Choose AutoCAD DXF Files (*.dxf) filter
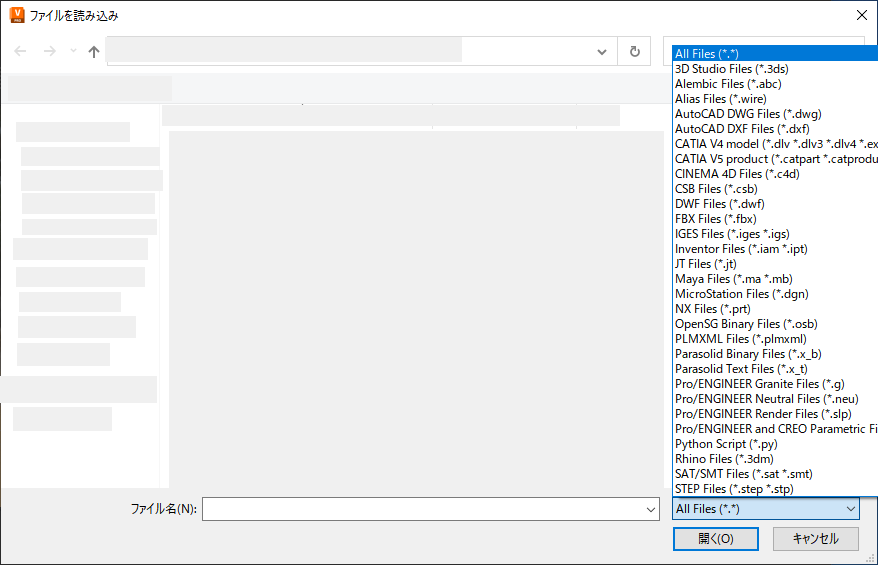This screenshot has height=565, width=878. pos(775,129)
